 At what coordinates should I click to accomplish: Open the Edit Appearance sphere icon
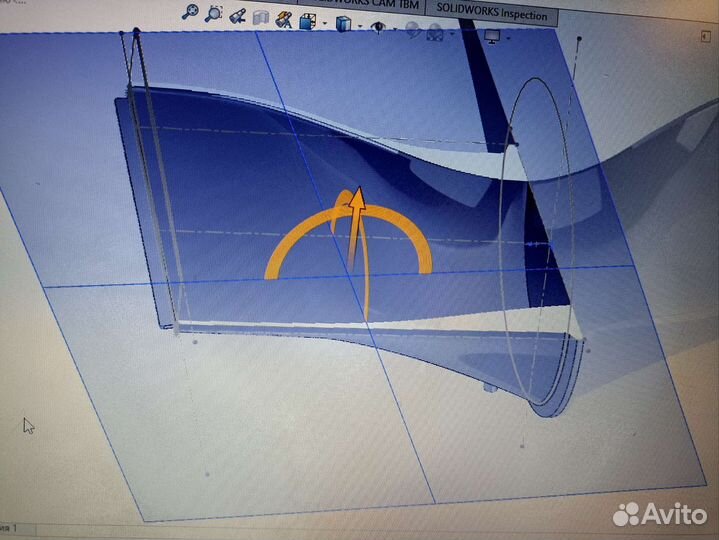pos(412,29)
